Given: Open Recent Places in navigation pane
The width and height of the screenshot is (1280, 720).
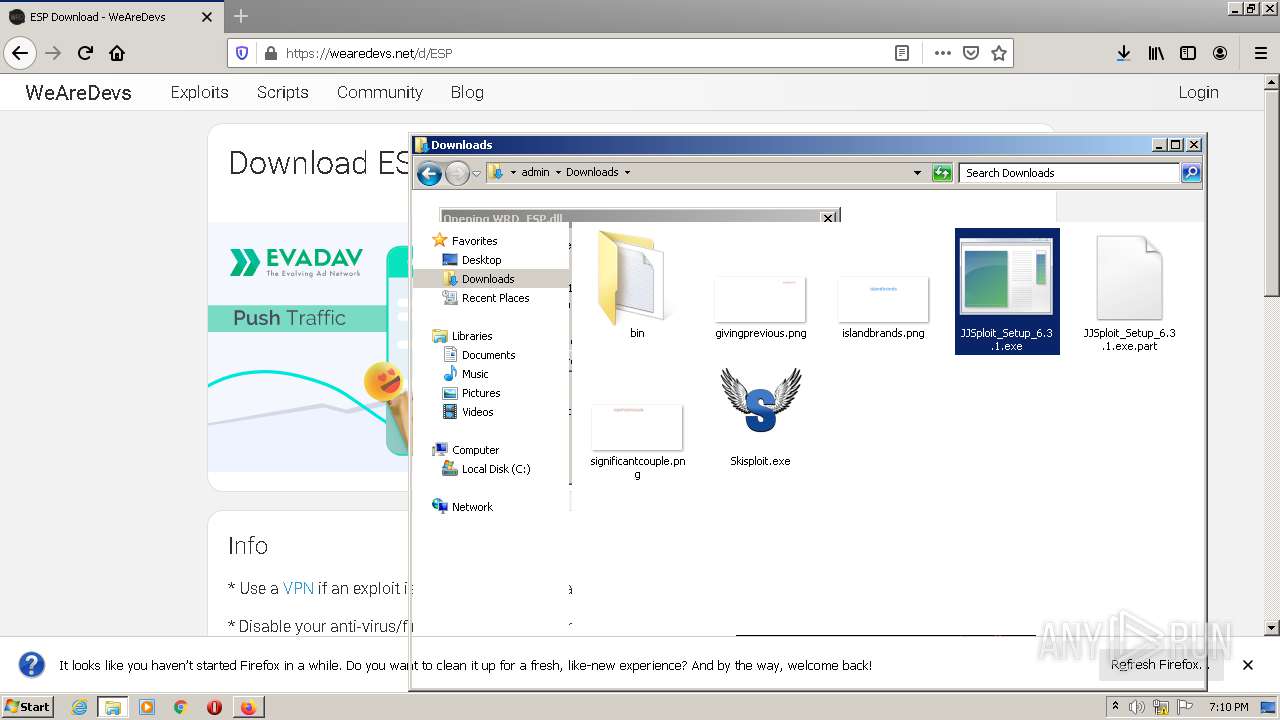Looking at the screenshot, I should click(495, 298).
